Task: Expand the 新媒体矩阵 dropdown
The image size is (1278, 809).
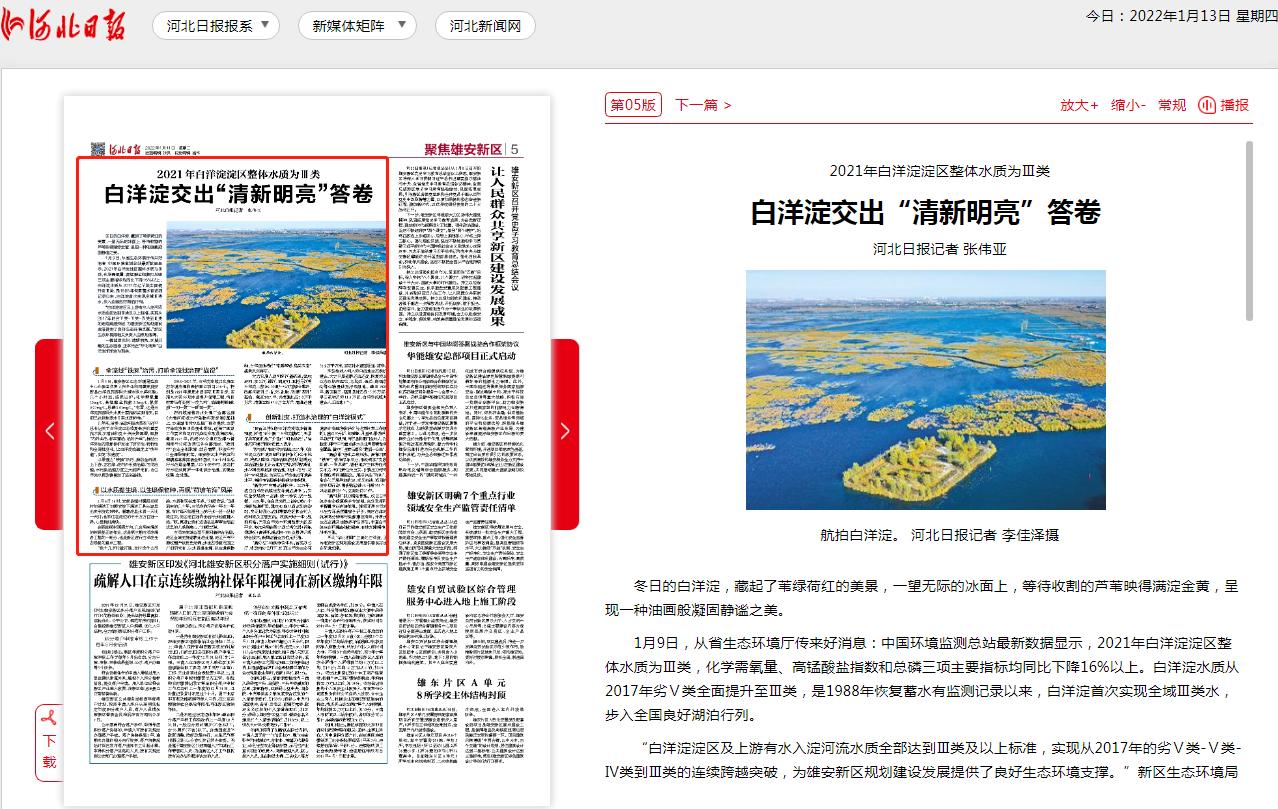Action: (x=358, y=26)
